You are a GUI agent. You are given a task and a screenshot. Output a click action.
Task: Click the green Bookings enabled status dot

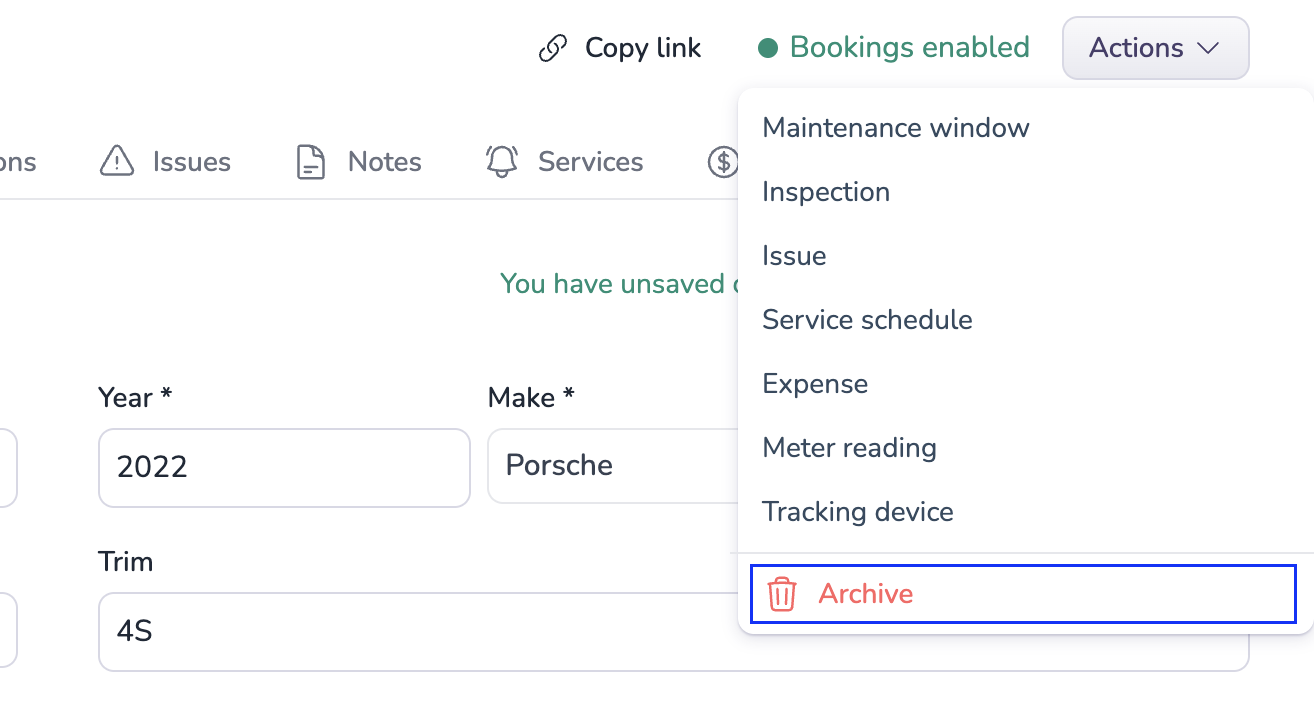click(768, 48)
